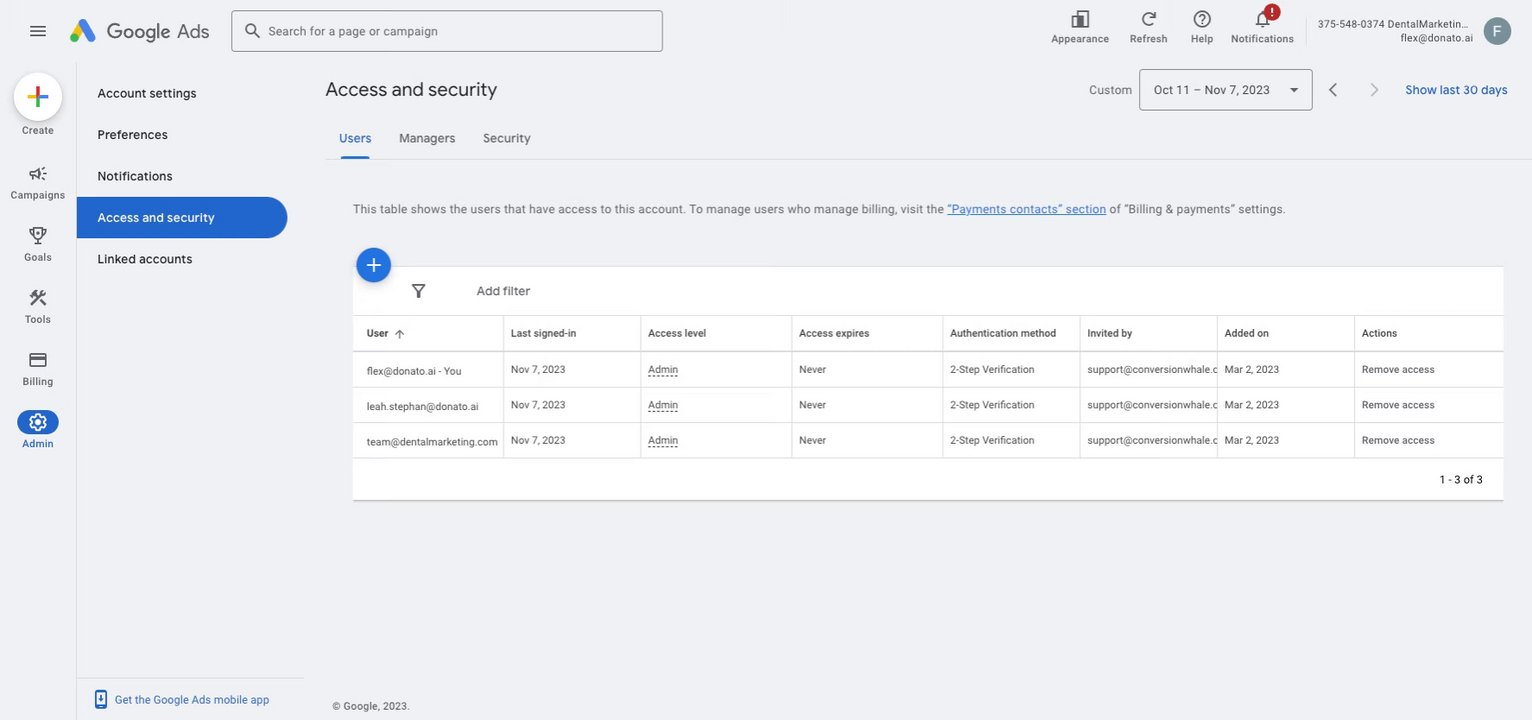Viewport: 1532px width, 720px height.
Task: Click the Create plus button
Action: (x=38, y=97)
